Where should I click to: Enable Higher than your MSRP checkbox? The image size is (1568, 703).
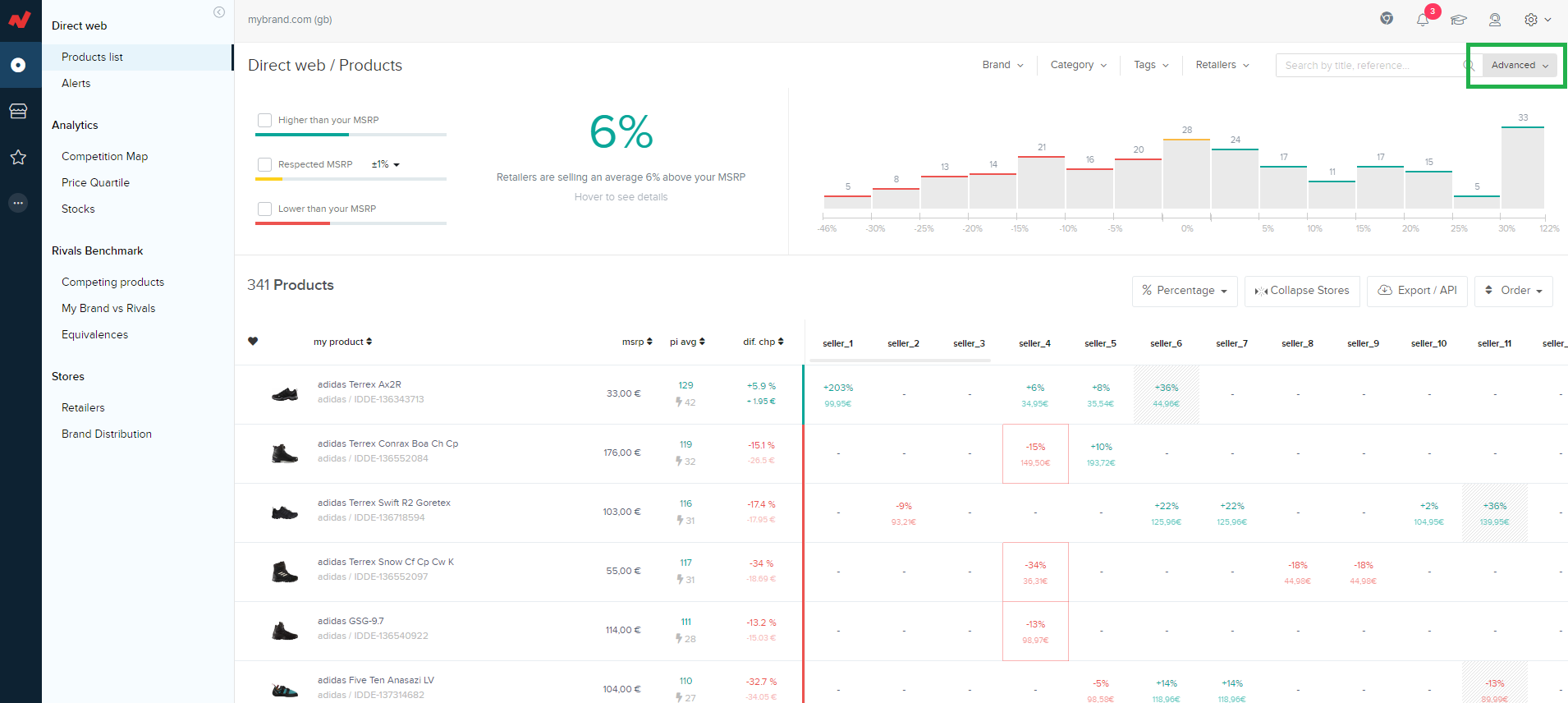coord(264,120)
